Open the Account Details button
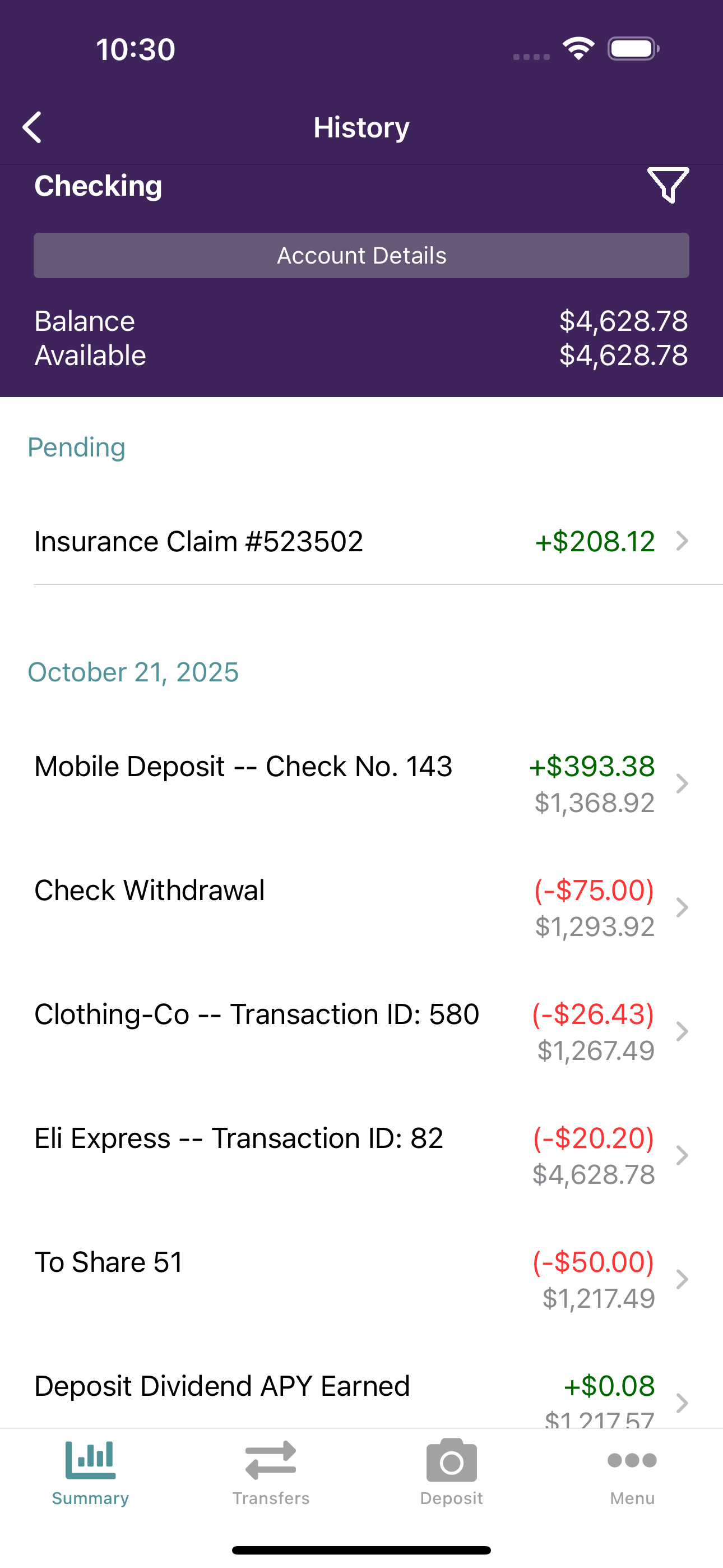Viewport: 723px width, 1568px height. pyautogui.click(x=361, y=256)
